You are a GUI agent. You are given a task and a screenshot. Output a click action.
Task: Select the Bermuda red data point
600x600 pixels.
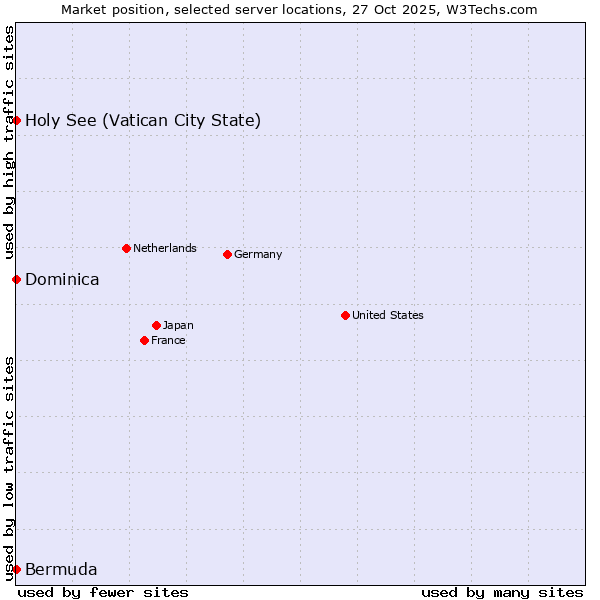point(16,569)
